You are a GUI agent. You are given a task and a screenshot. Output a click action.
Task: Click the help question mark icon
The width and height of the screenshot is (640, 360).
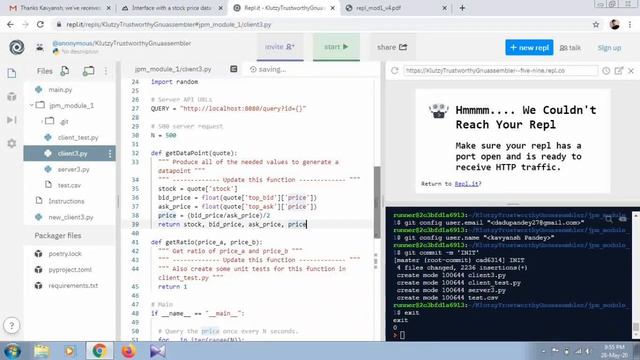[x=11, y=325]
